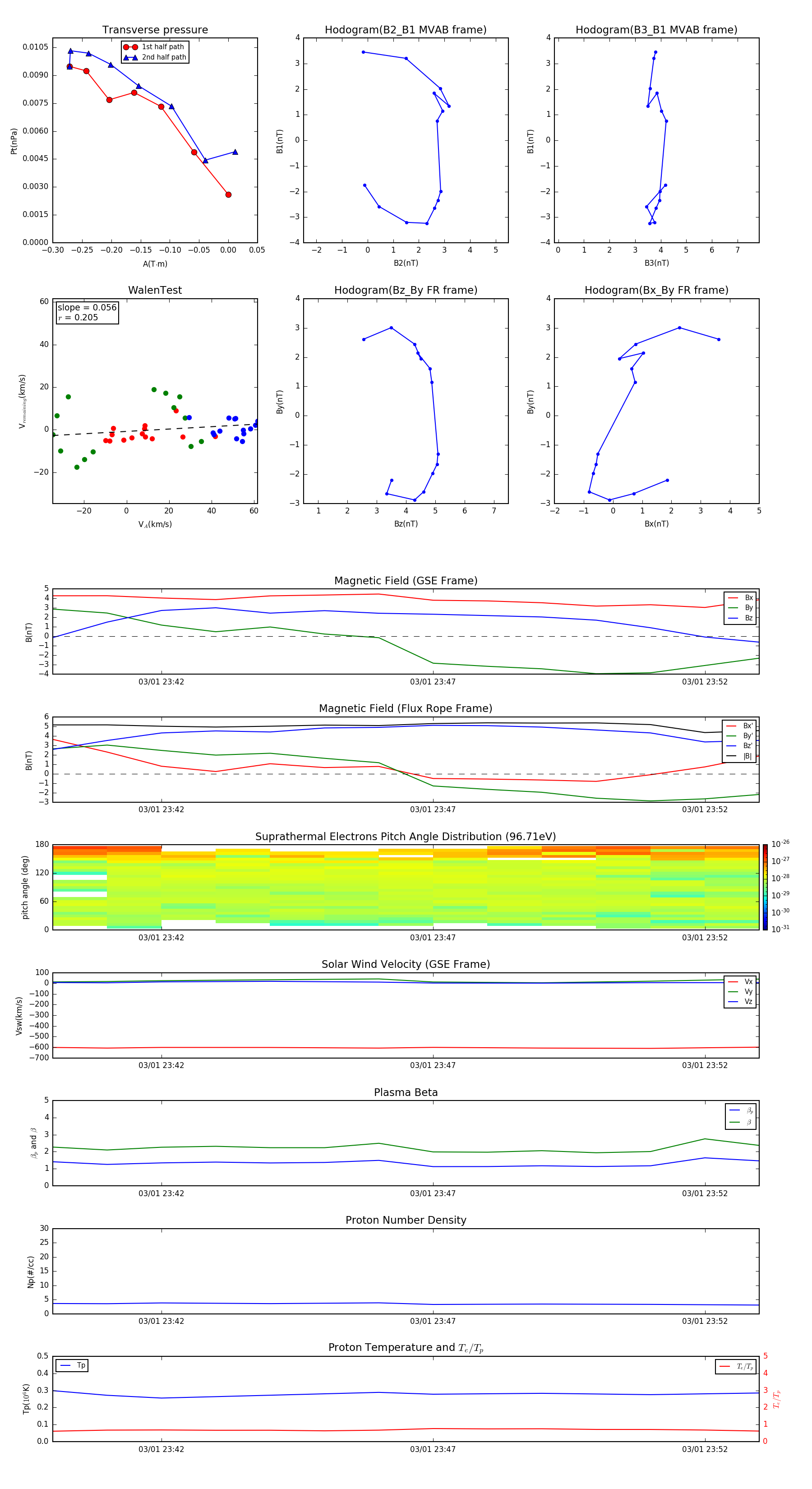
Task: Click 'Magnetic Field (GSE Frame)' title
Action: [406, 581]
